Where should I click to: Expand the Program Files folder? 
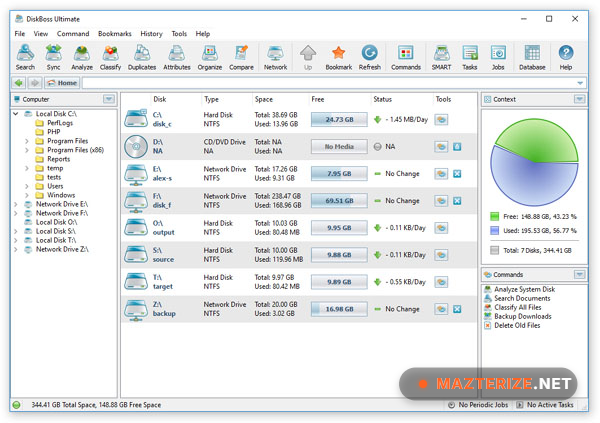[26, 141]
